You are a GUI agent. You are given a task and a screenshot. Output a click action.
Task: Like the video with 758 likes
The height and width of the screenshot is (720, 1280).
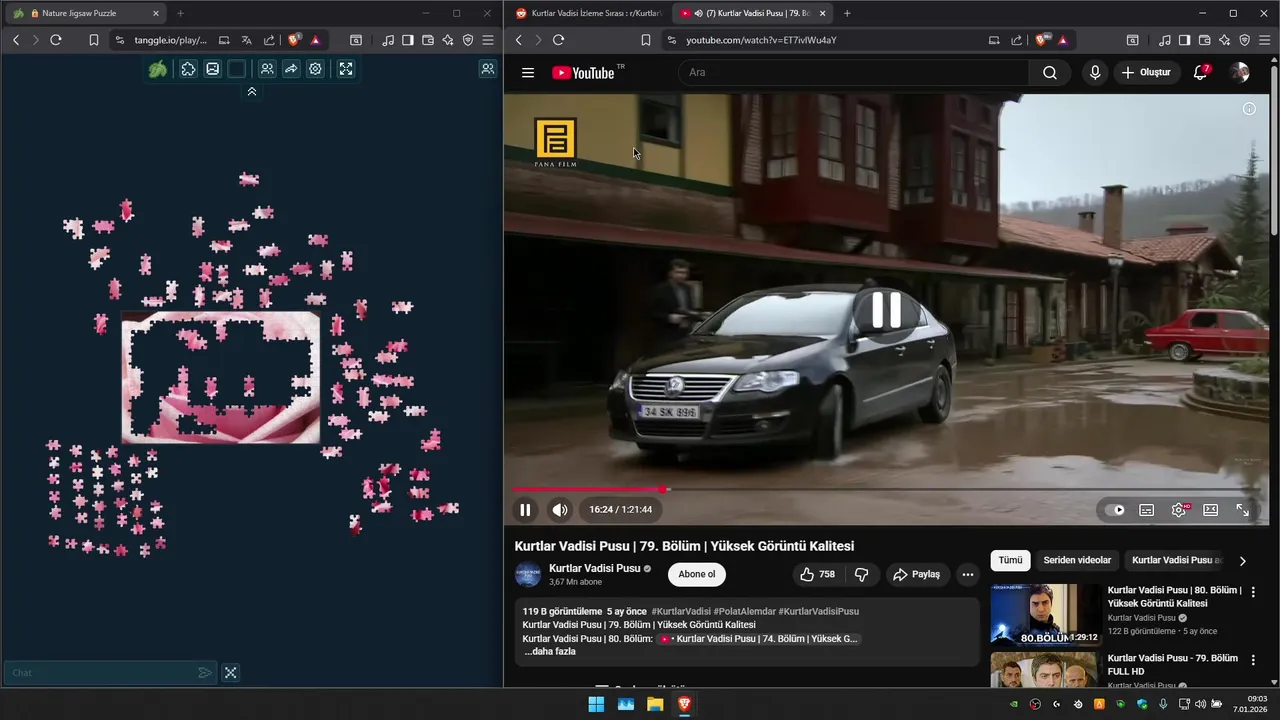817,574
